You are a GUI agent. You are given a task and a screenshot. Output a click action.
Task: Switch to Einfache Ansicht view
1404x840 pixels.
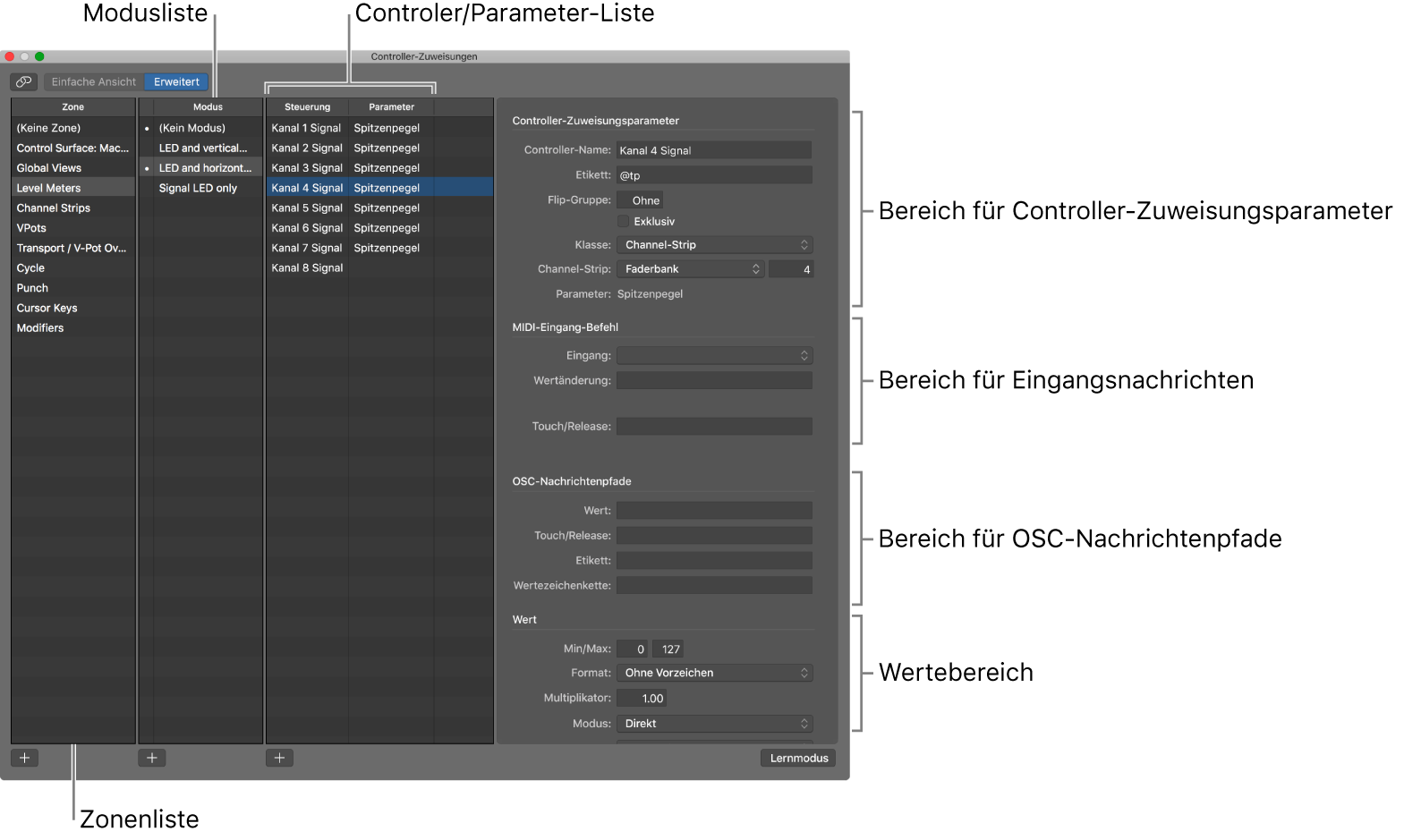tap(94, 81)
